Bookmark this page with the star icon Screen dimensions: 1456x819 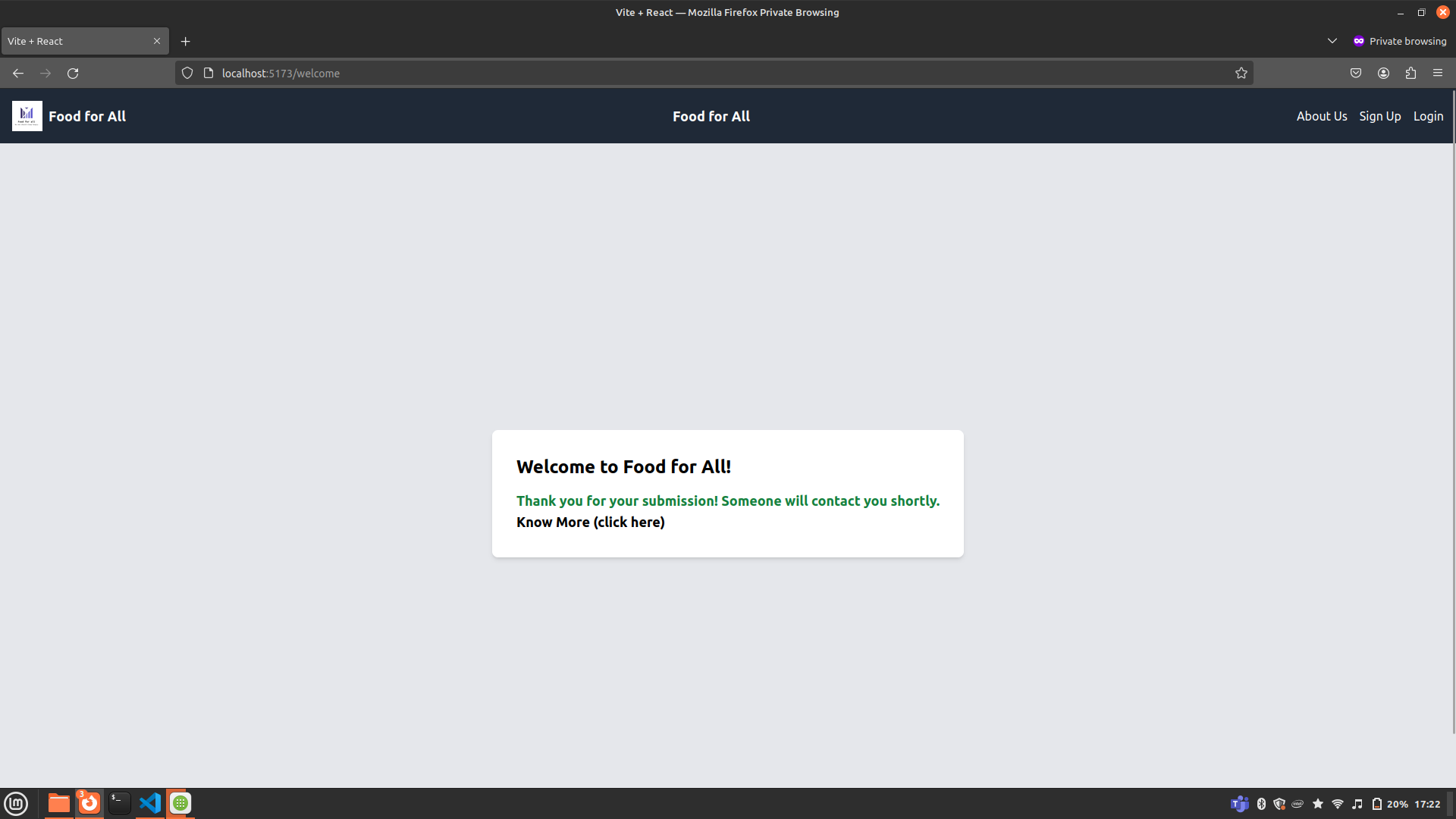(x=1241, y=74)
